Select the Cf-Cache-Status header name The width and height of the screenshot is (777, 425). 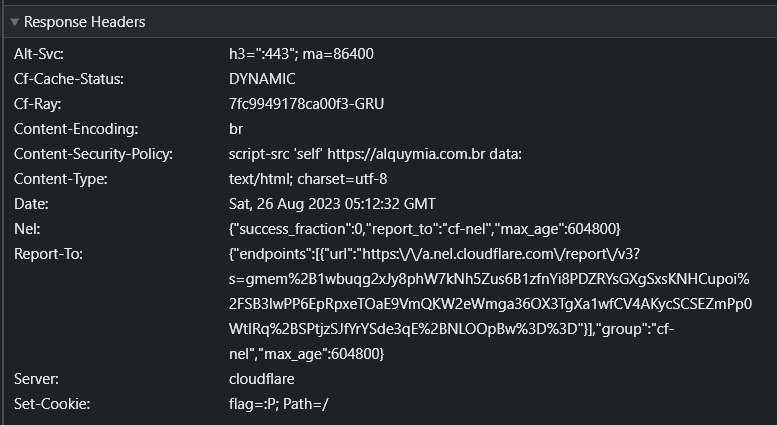click(69, 79)
